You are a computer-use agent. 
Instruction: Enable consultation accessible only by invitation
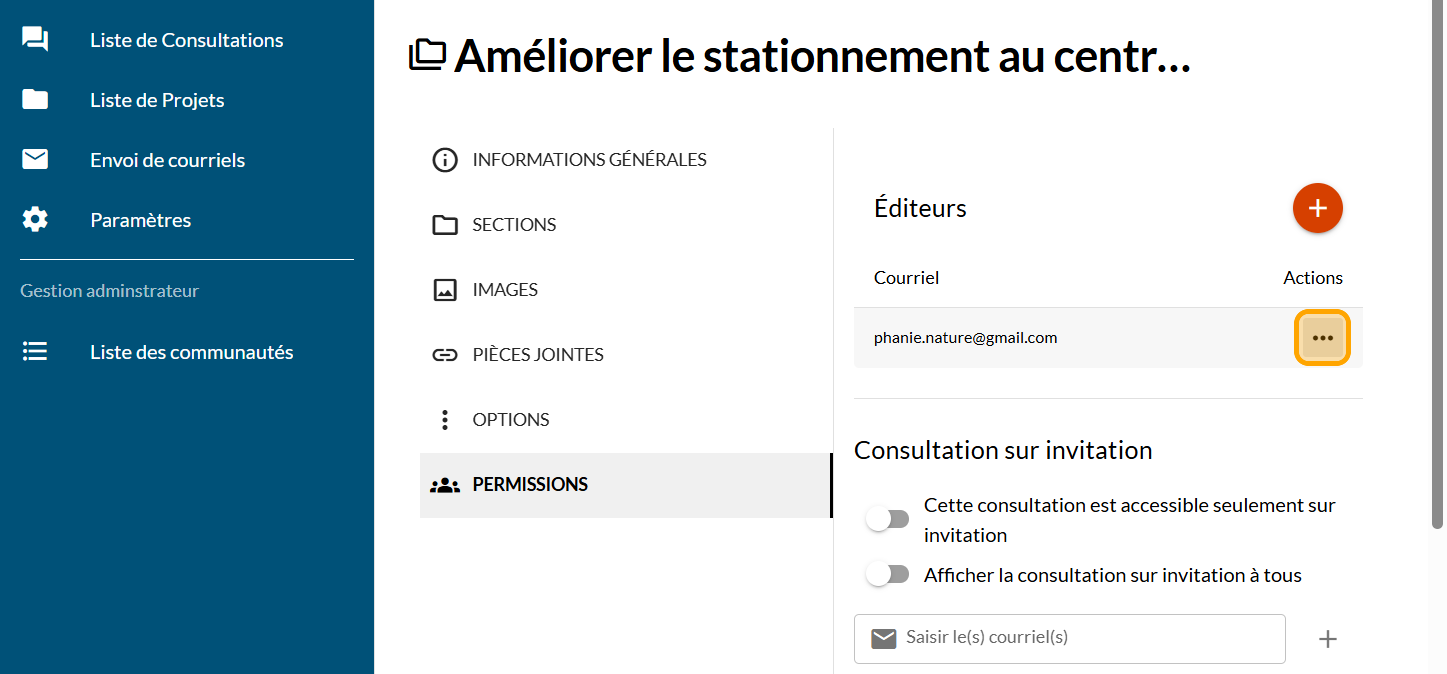pos(888,519)
